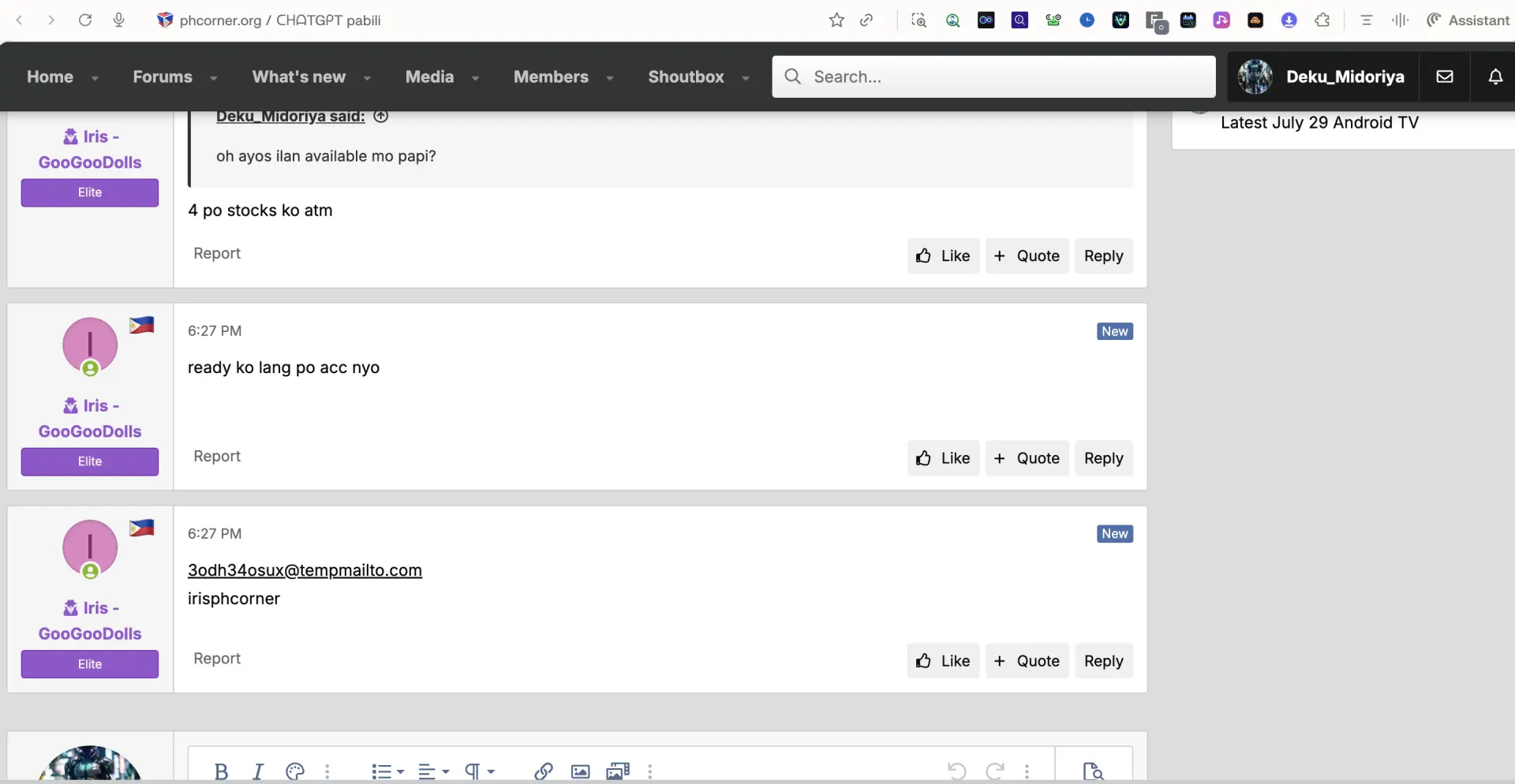Report the '4 po stocks ko atm' post
1515x784 pixels.
[x=217, y=253]
